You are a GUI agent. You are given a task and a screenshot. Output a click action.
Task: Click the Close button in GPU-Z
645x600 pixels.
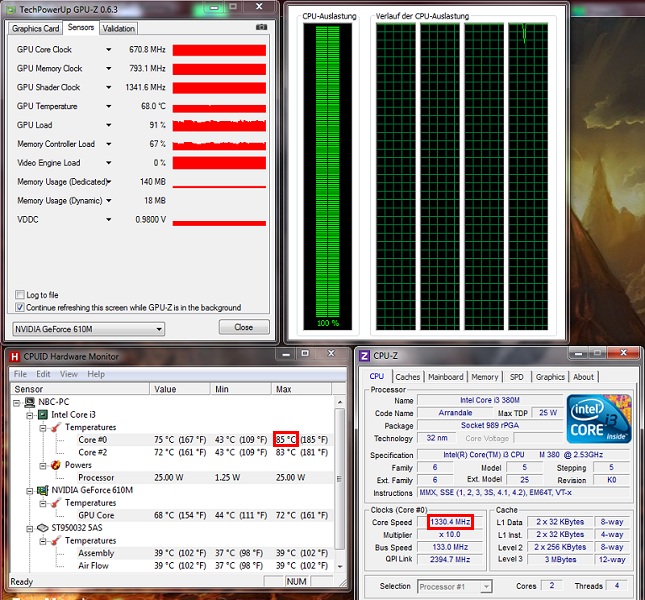click(244, 327)
